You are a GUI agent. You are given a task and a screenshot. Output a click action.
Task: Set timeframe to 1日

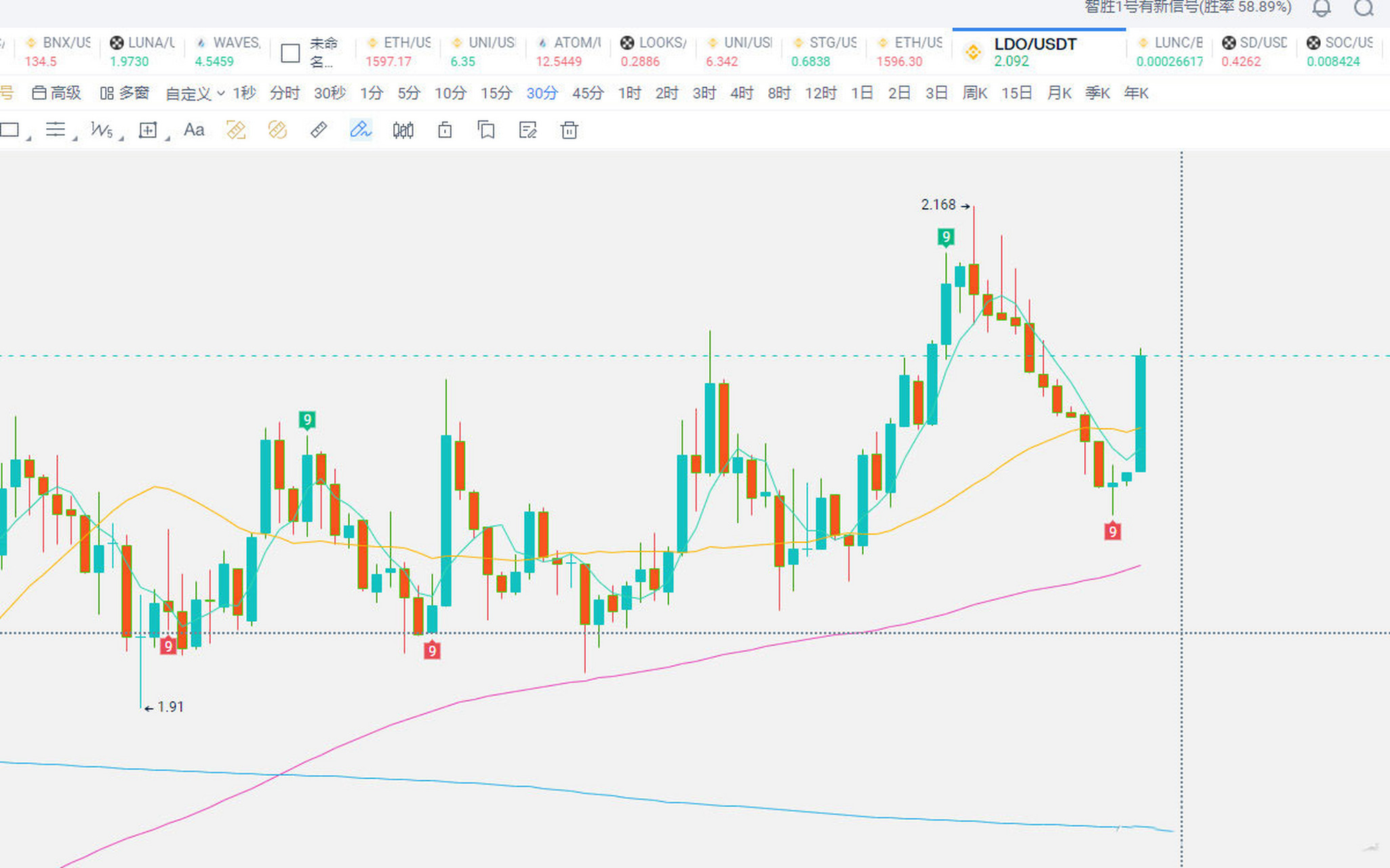click(x=862, y=93)
